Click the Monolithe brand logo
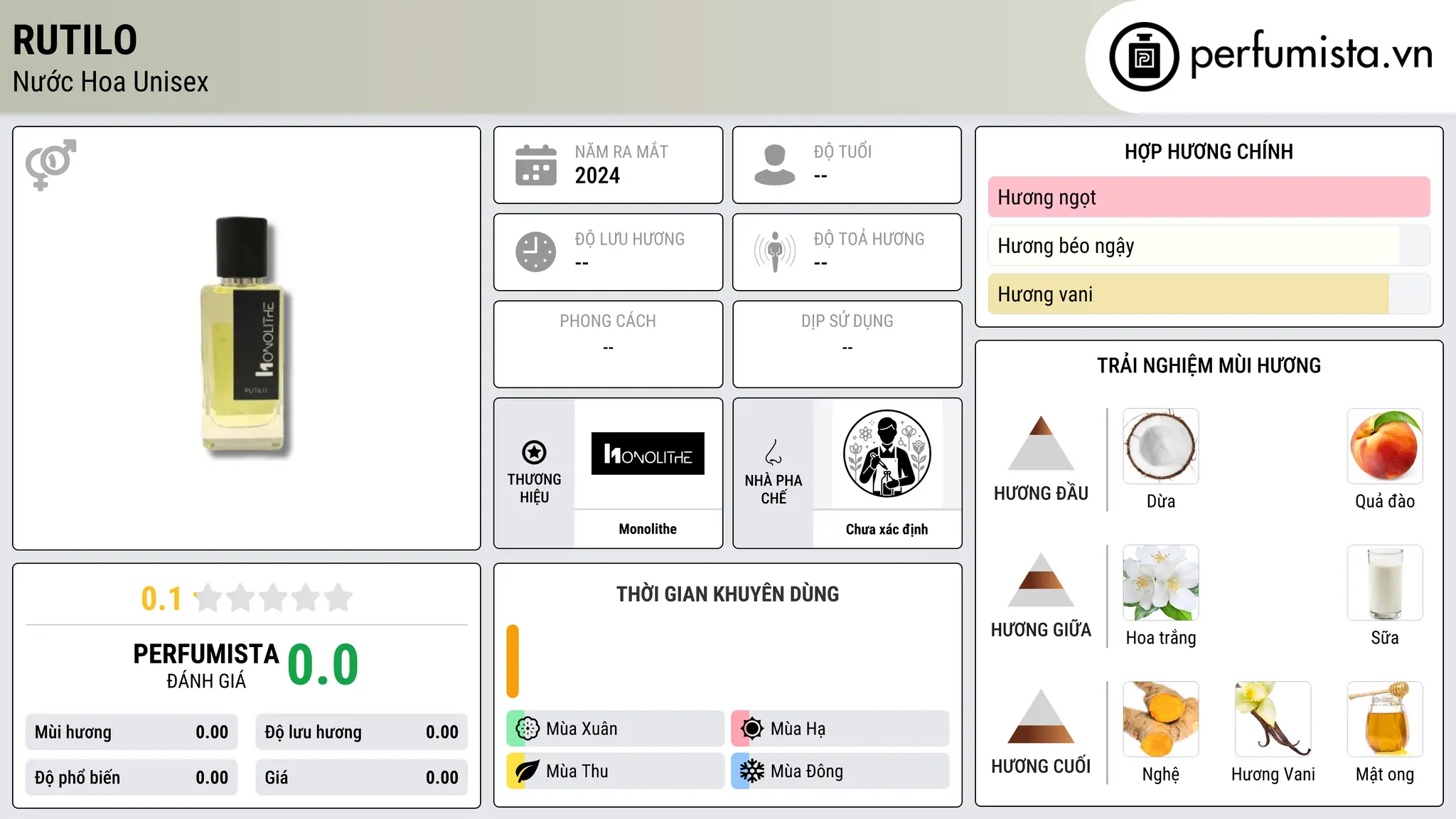 click(648, 454)
